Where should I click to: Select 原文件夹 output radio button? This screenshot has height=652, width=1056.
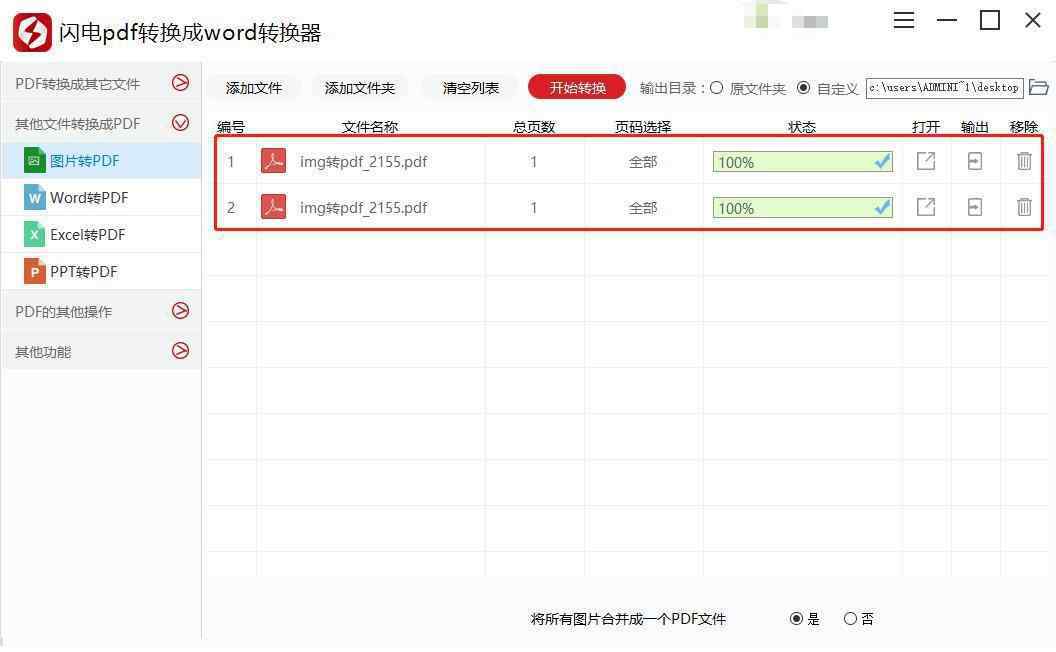pos(717,88)
